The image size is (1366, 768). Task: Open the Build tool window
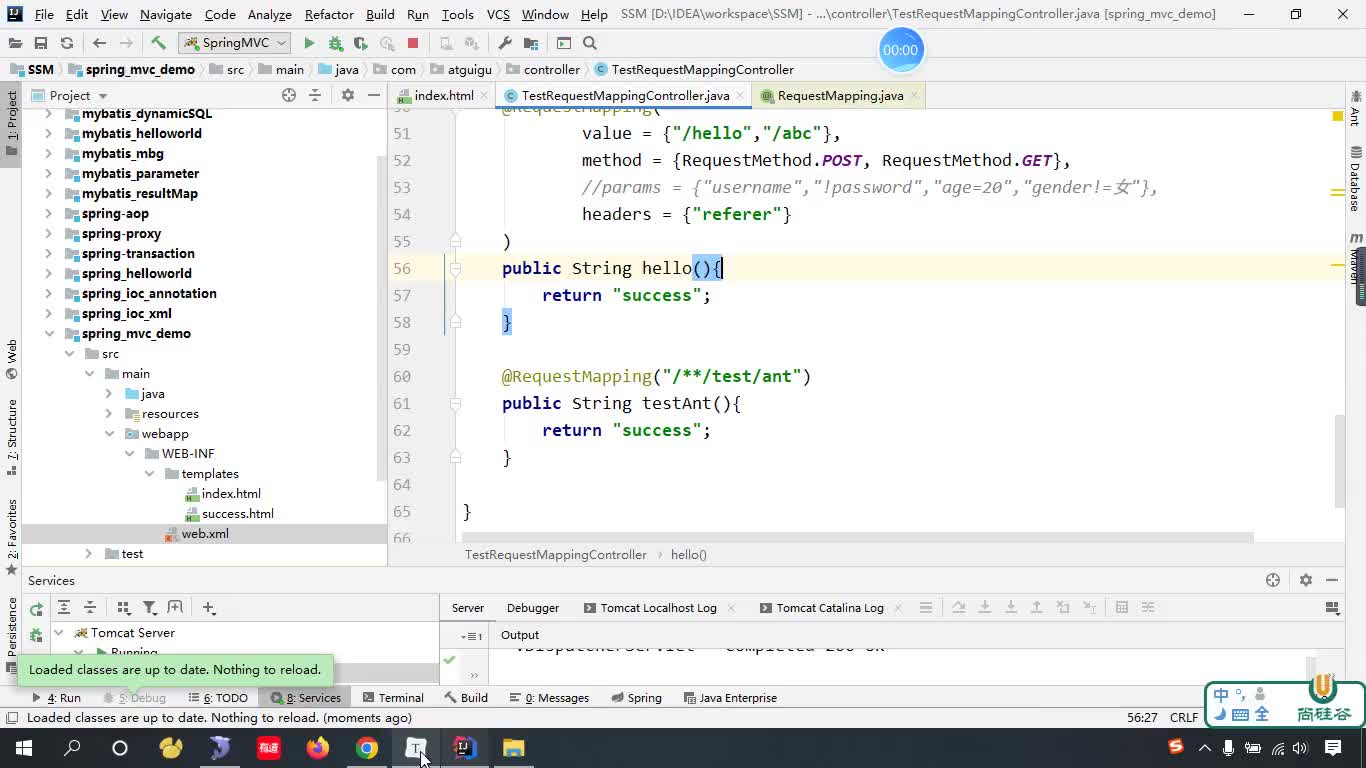466,697
